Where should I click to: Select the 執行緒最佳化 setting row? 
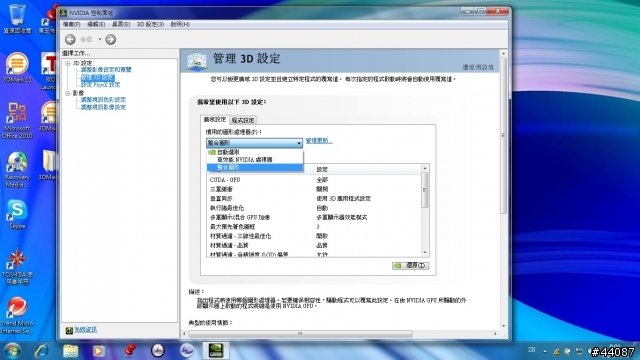[x=314, y=208]
